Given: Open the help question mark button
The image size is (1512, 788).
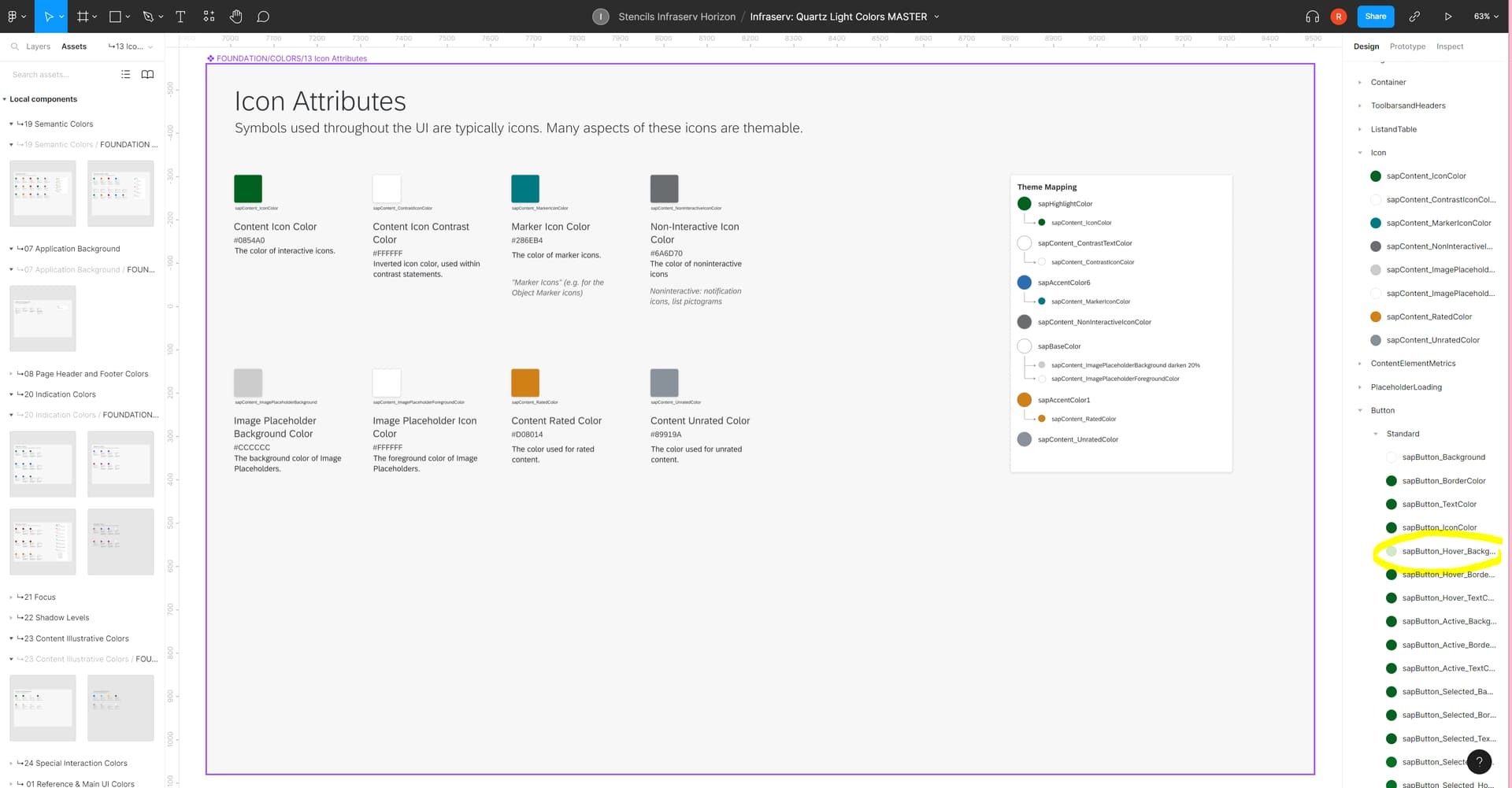Looking at the screenshot, I should coord(1479,761).
